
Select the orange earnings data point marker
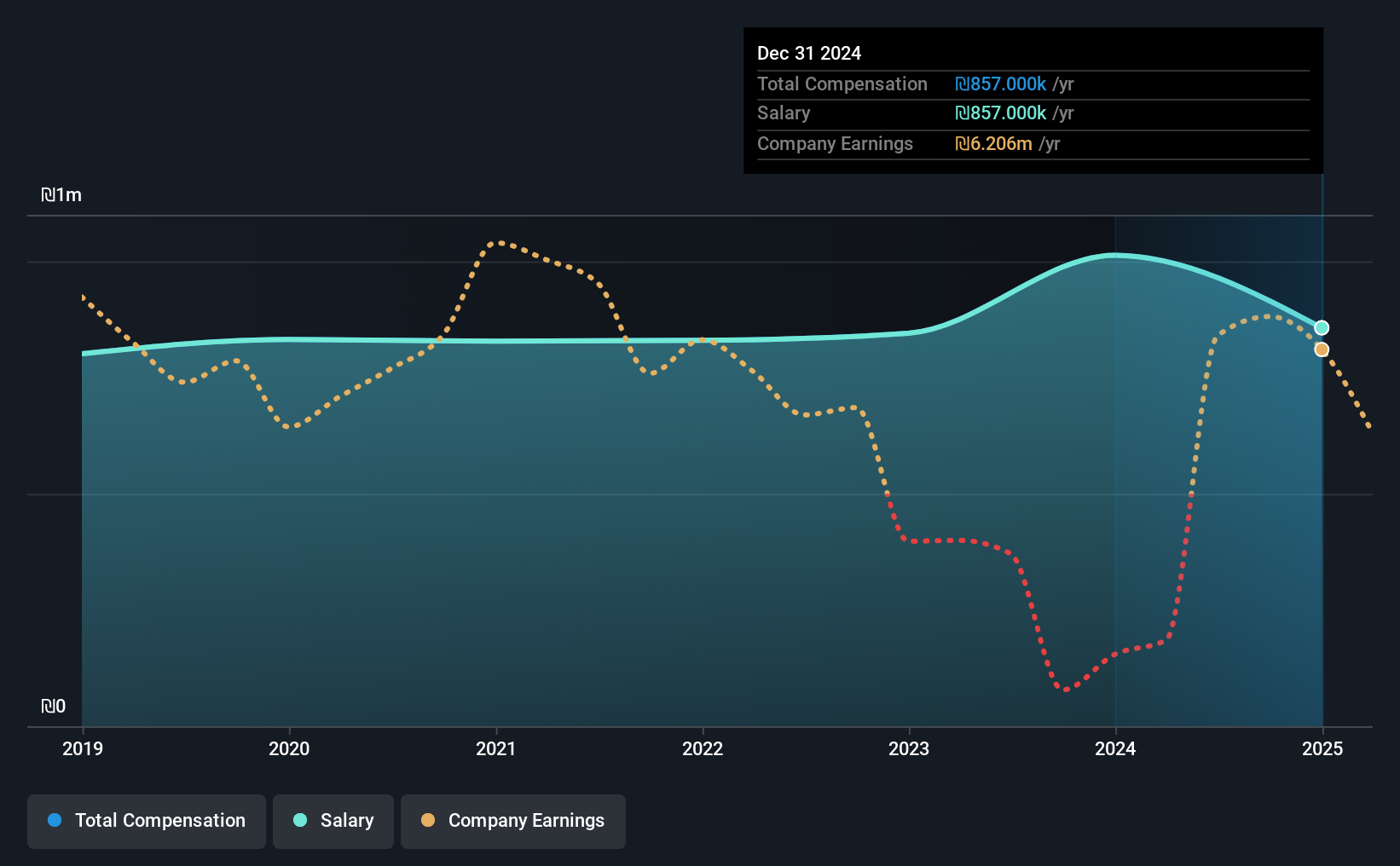click(1322, 349)
